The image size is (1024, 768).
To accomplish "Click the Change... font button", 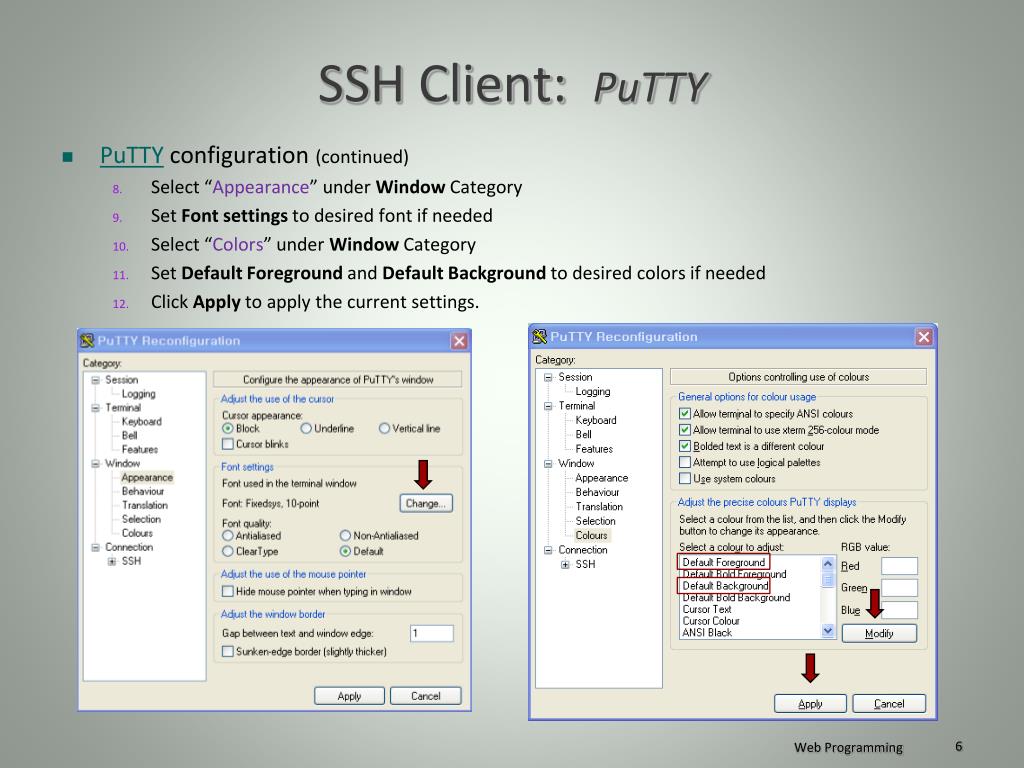I will 426,503.
